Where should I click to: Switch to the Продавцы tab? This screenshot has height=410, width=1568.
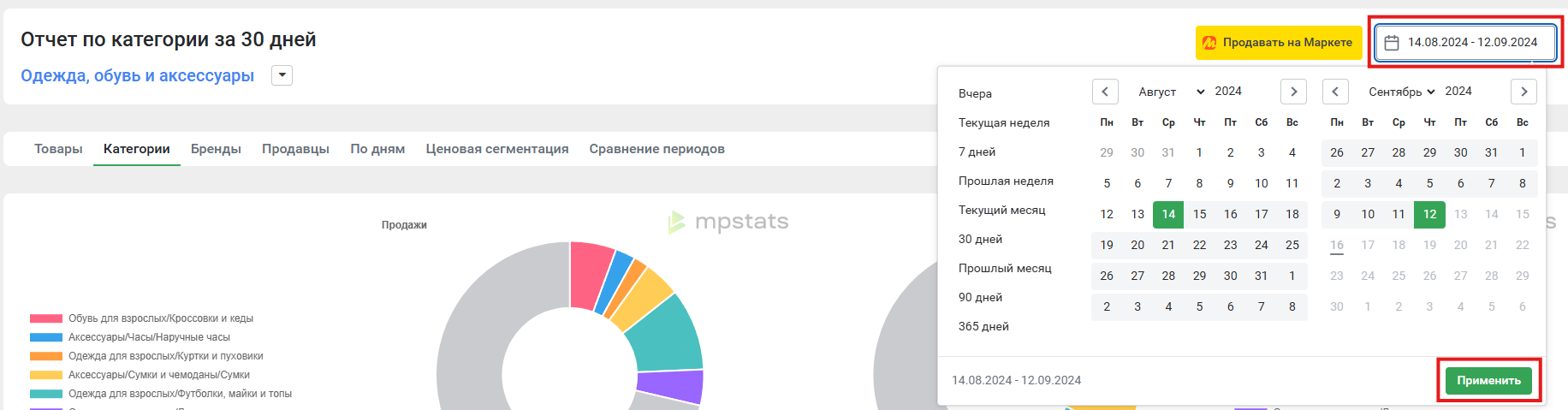[x=295, y=149]
